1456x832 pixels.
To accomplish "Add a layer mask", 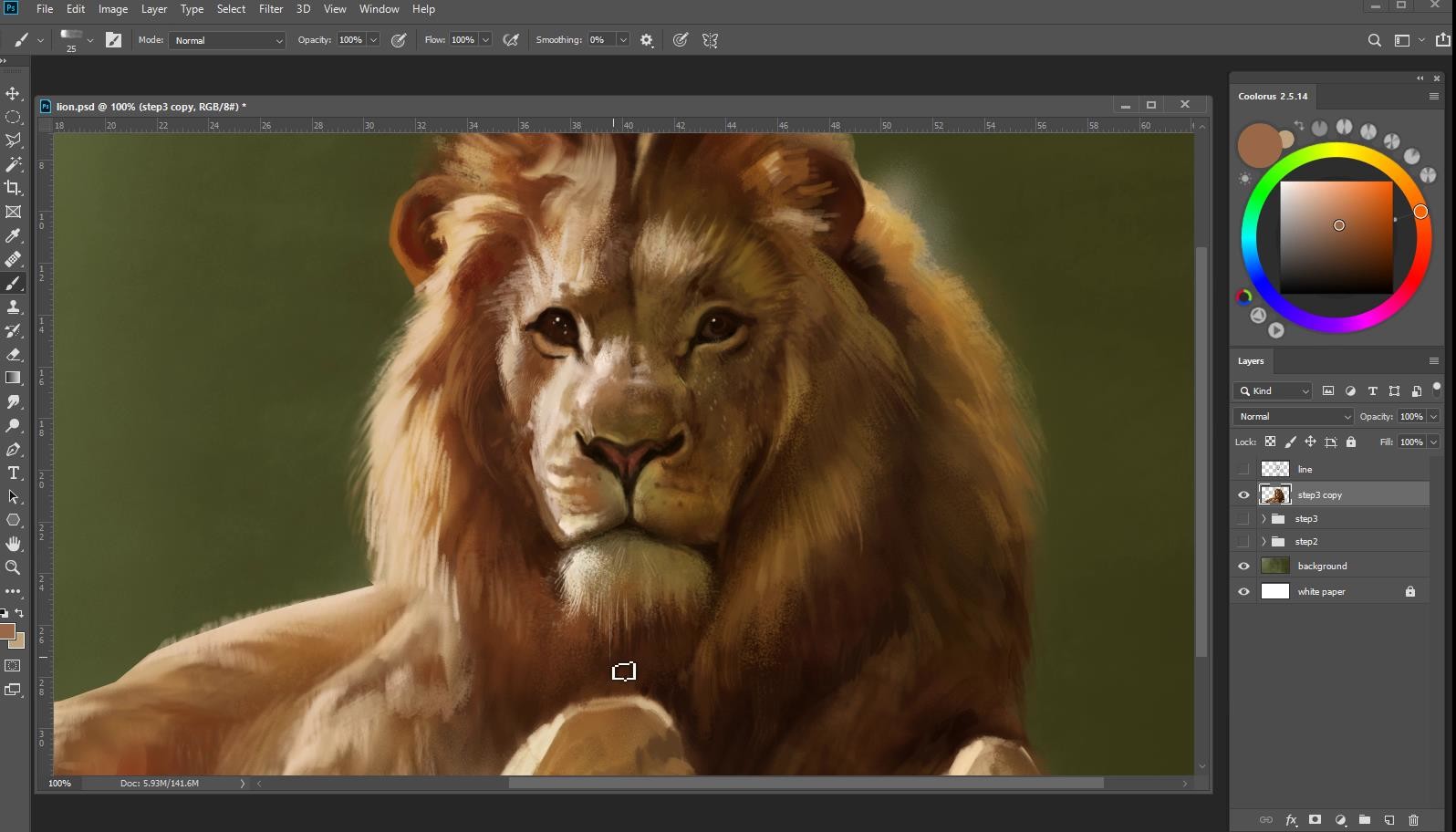I will tap(1315, 820).
